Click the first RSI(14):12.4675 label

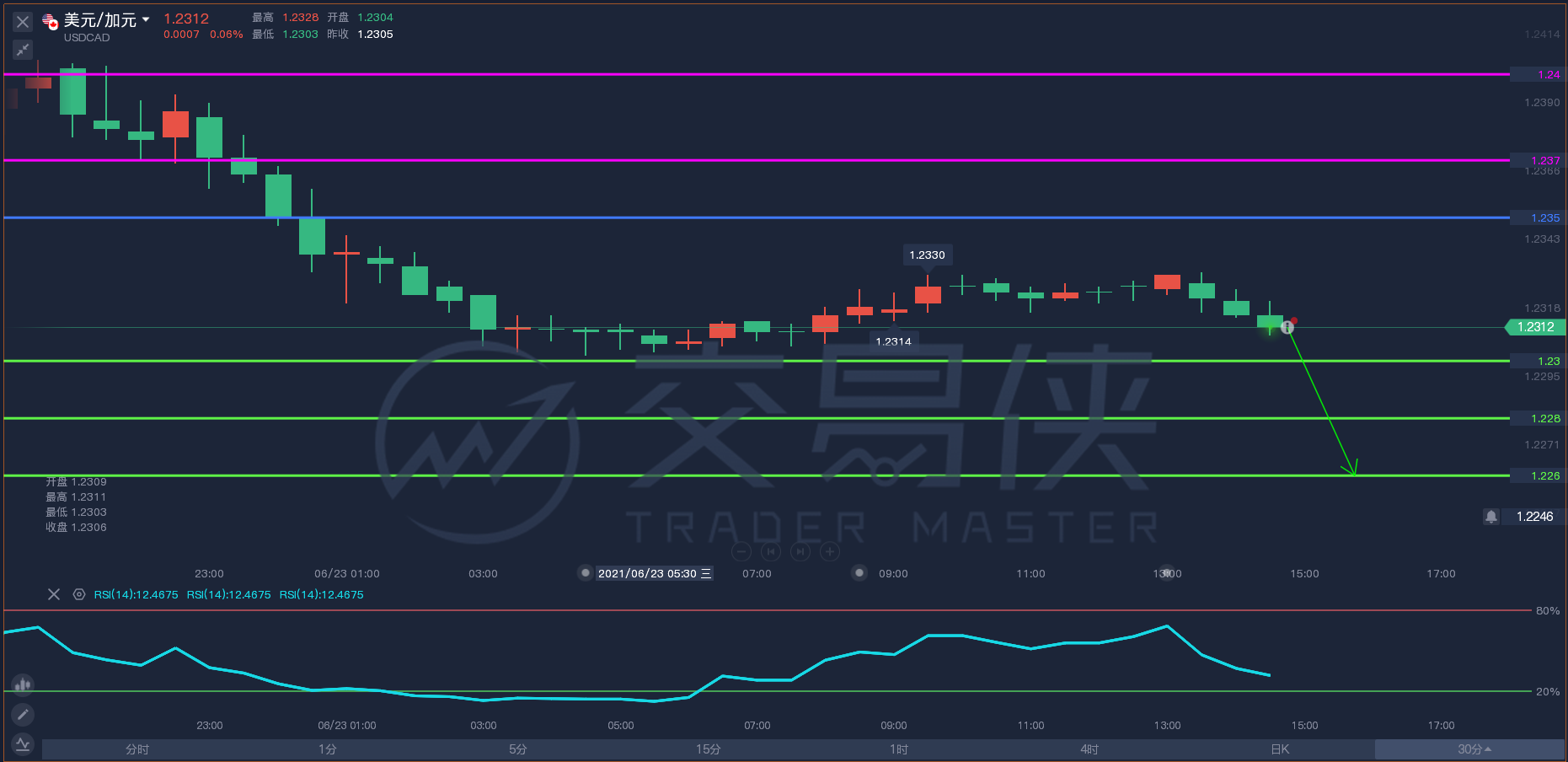pos(136,594)
